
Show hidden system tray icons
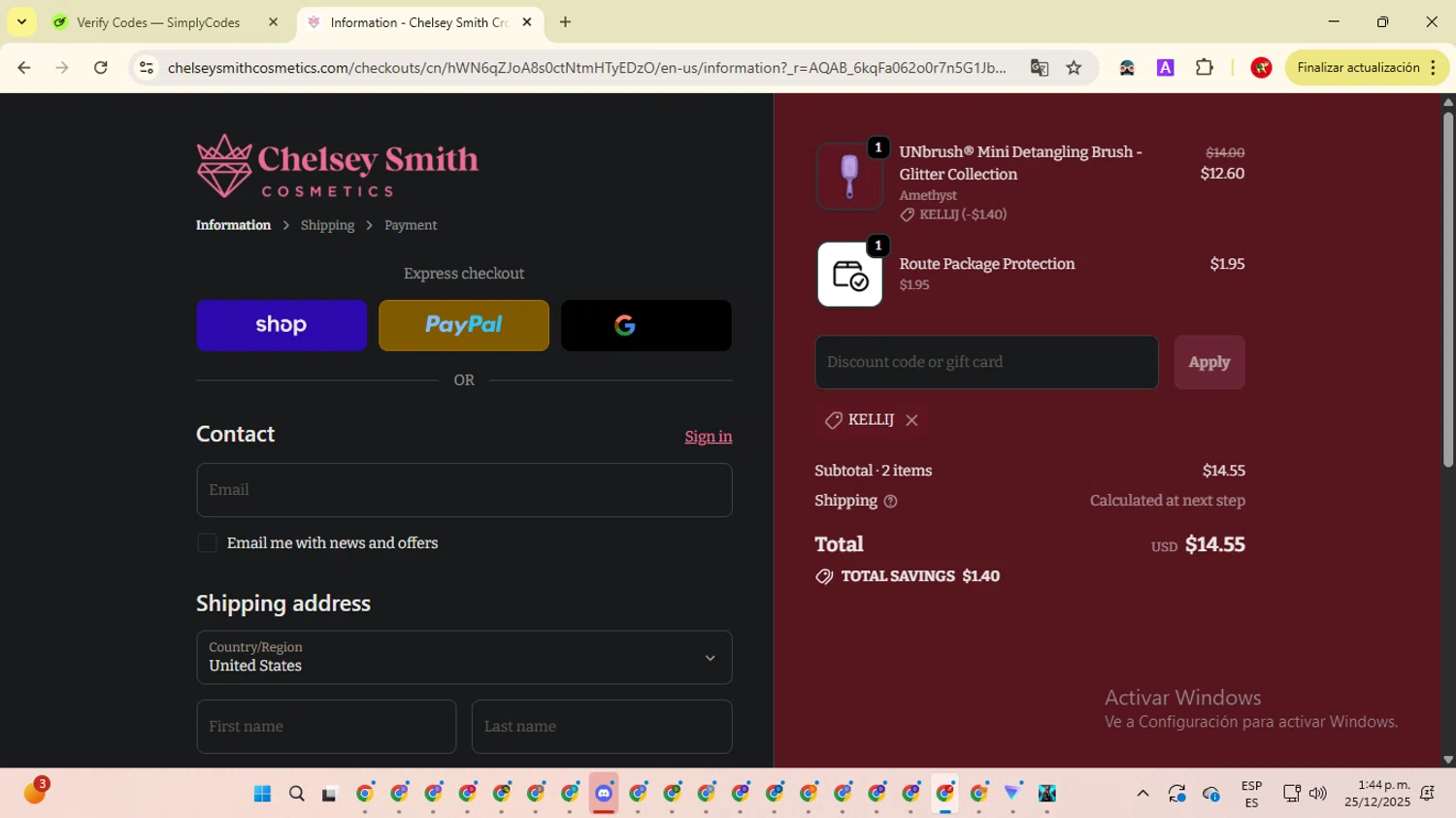1142,794
